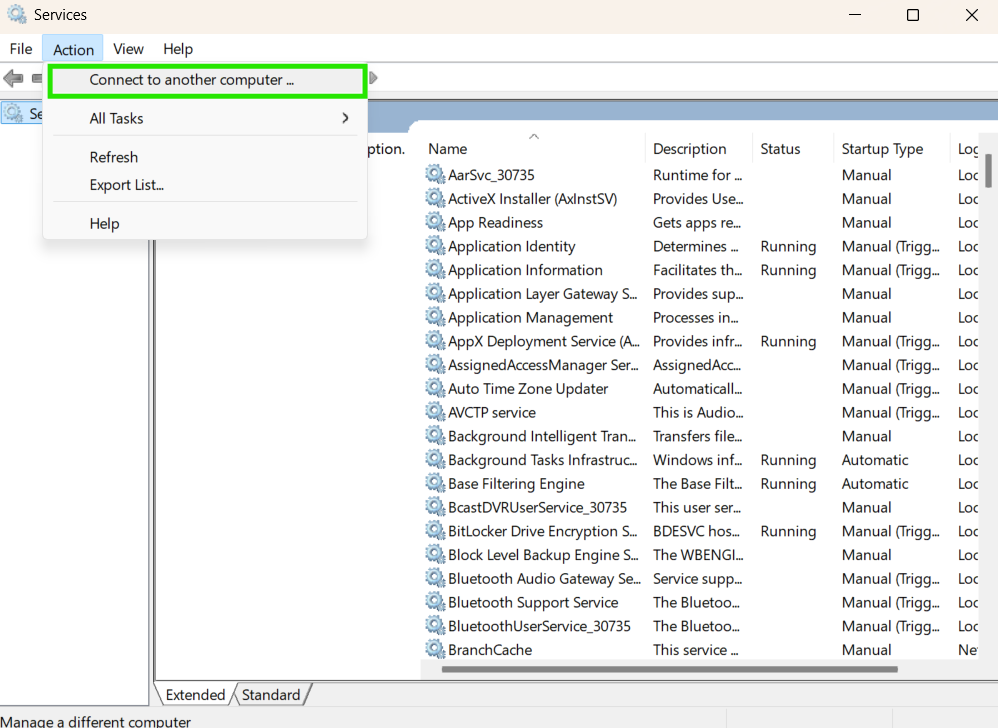This screenshot has height=728, width=998.
Task: Expand the All Tasks submenu arrow
Action: click(x=345, y=118)
